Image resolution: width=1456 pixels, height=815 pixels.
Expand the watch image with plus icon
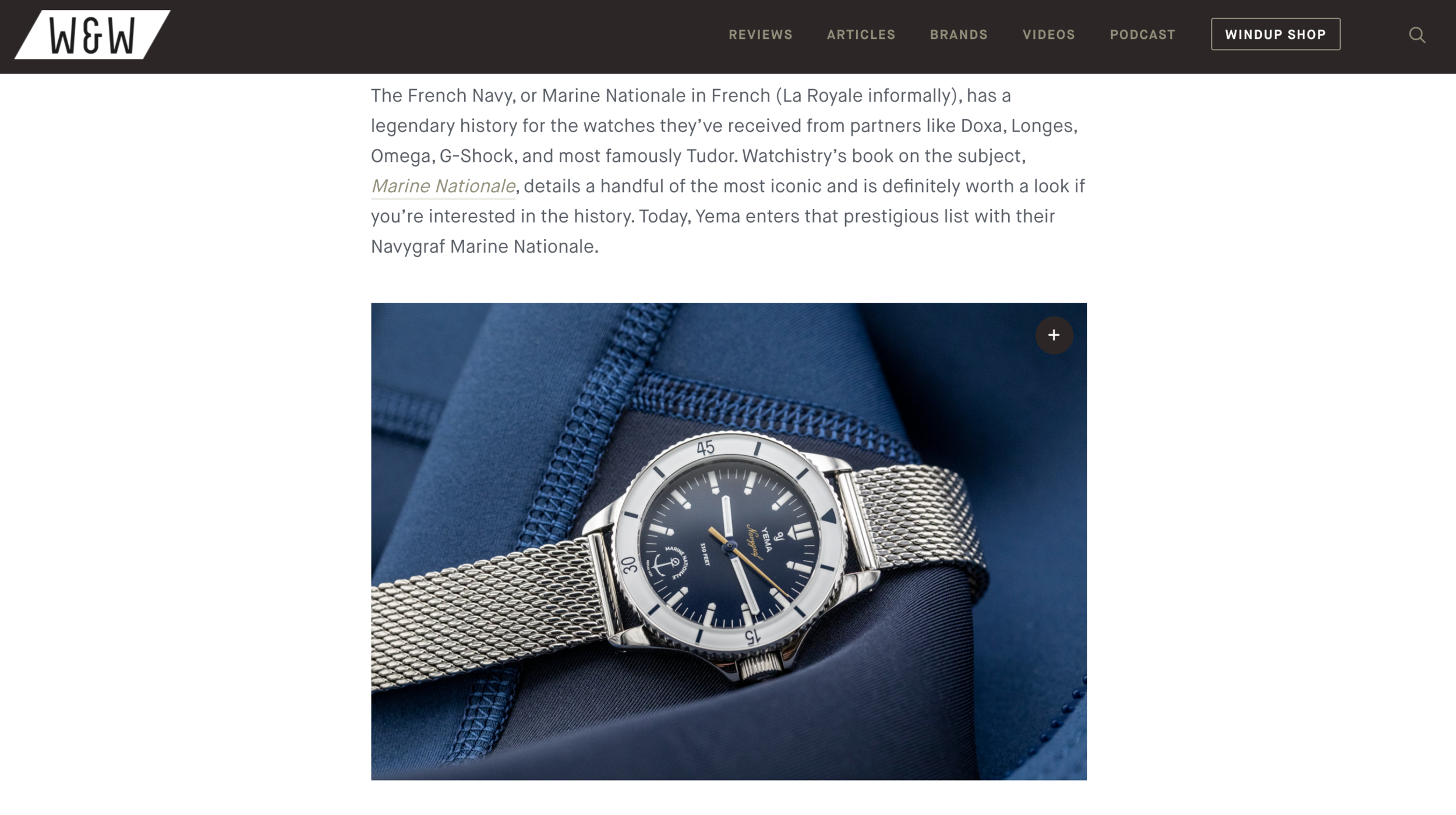(x=1054, y=335)
